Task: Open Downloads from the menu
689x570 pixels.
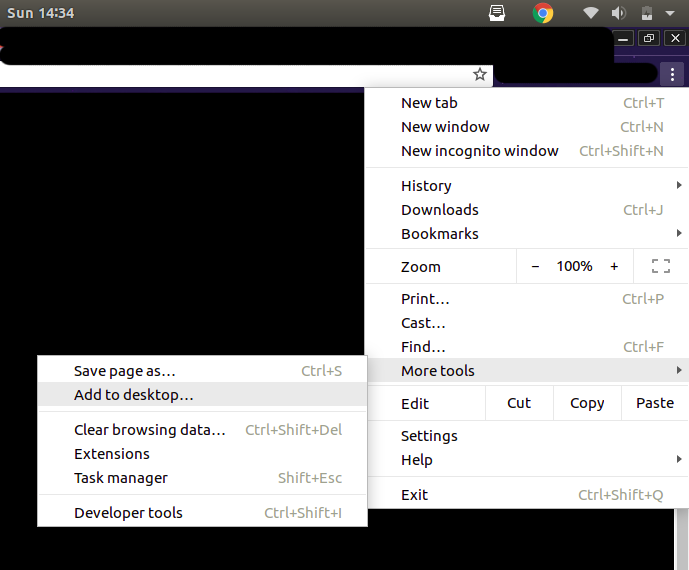Action: click(x=528, y=210)
